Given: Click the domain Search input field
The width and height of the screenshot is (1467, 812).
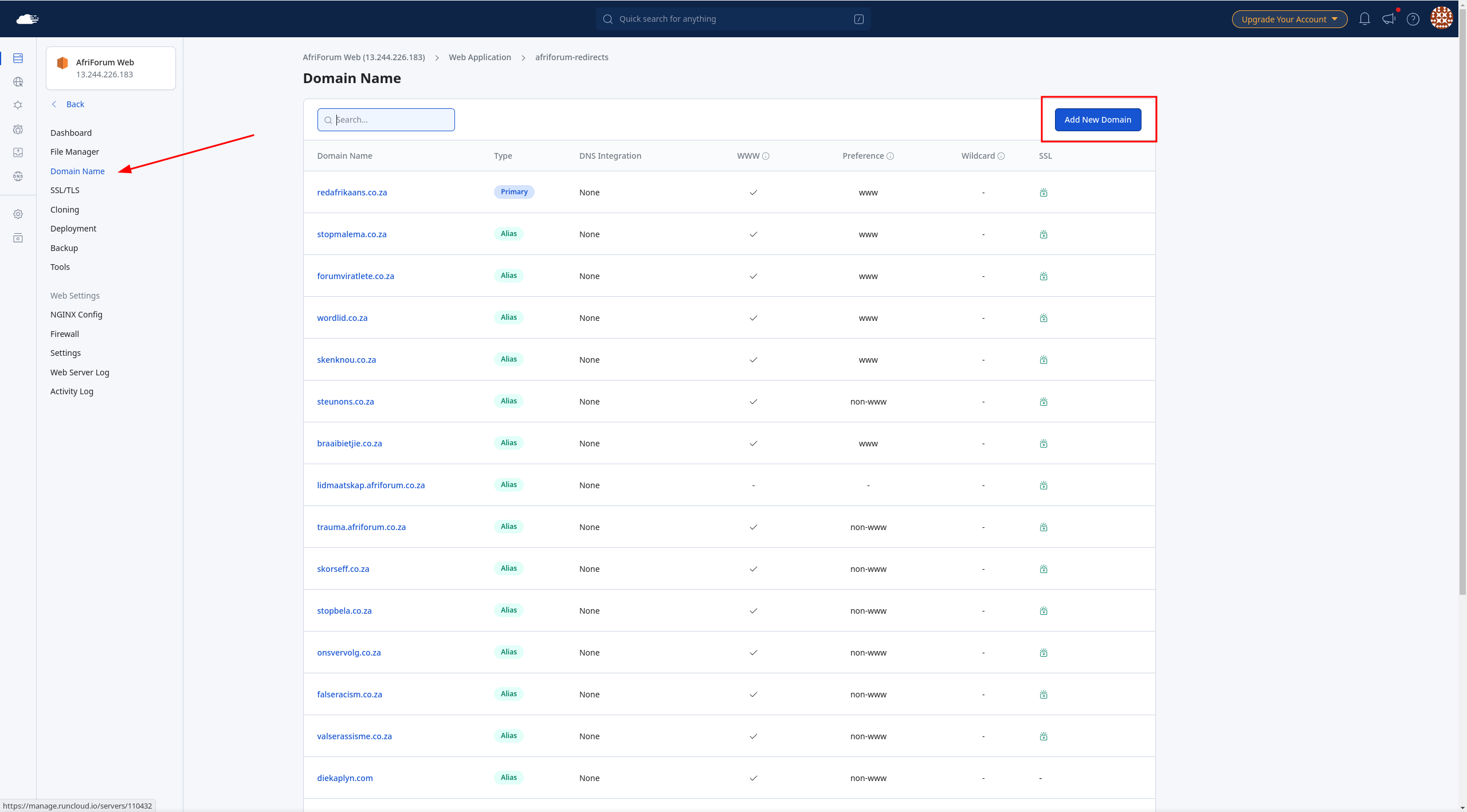Looking at the screenshot, I should (x=393, y=120).
